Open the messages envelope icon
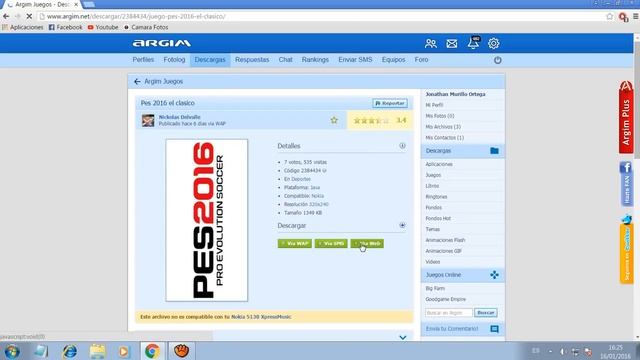 452,43
